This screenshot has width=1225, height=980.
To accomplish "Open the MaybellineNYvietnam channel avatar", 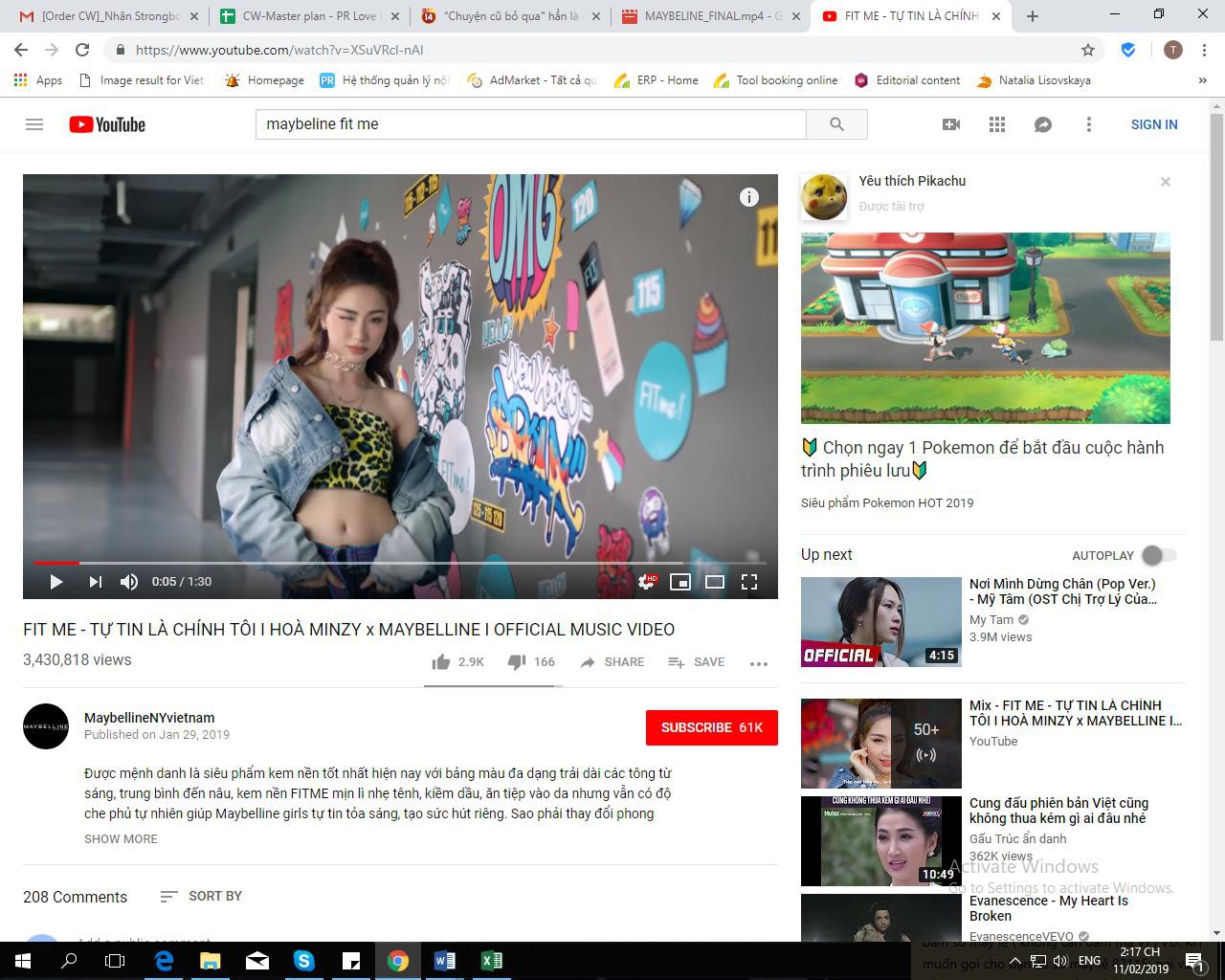I will [x=46, y=726].
